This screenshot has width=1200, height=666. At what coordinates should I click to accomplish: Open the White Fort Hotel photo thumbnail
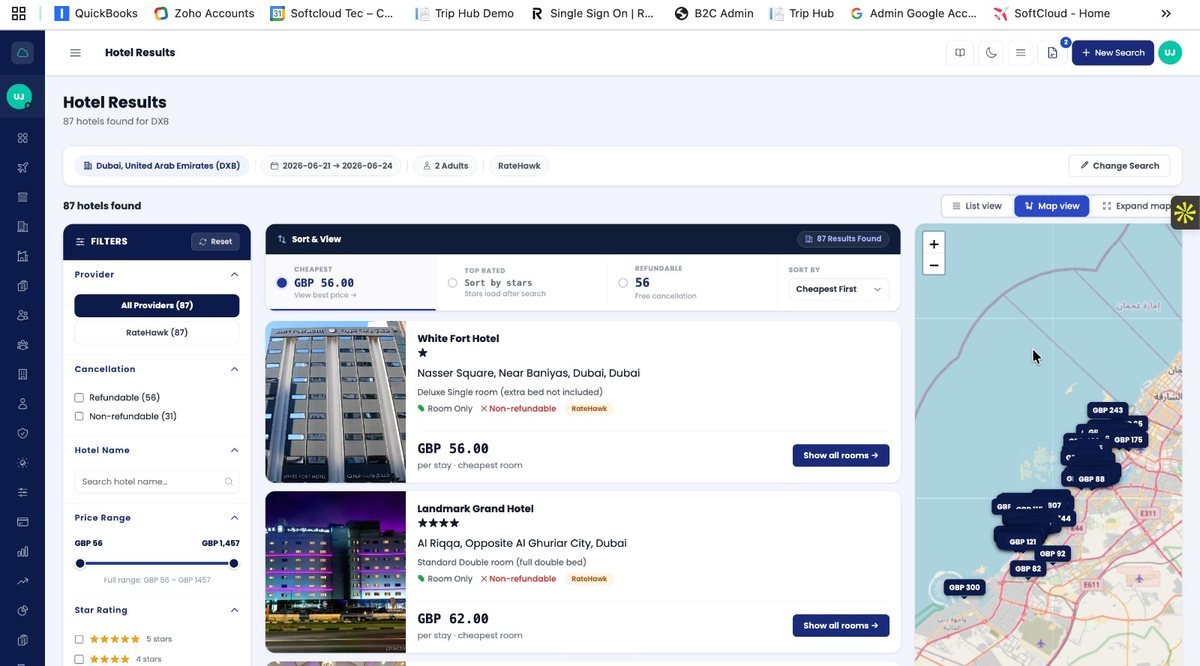point(336,402)
